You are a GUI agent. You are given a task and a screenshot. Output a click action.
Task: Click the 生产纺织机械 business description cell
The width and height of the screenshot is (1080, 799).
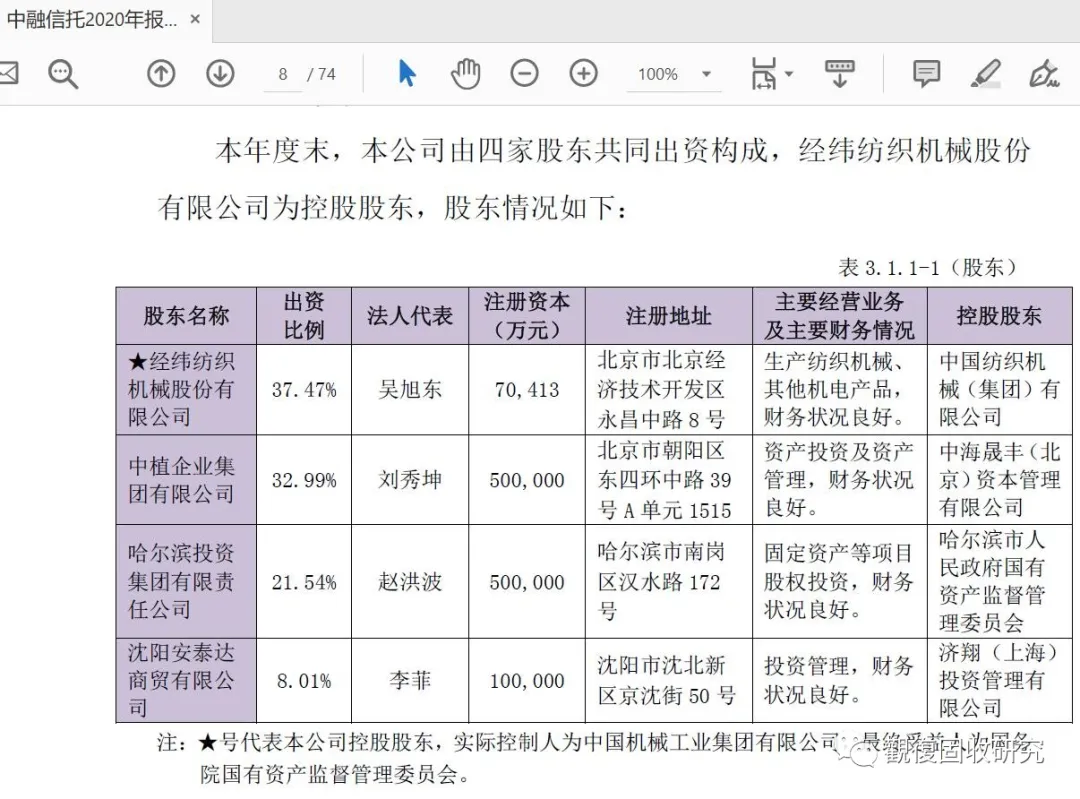tap(840, 389)
